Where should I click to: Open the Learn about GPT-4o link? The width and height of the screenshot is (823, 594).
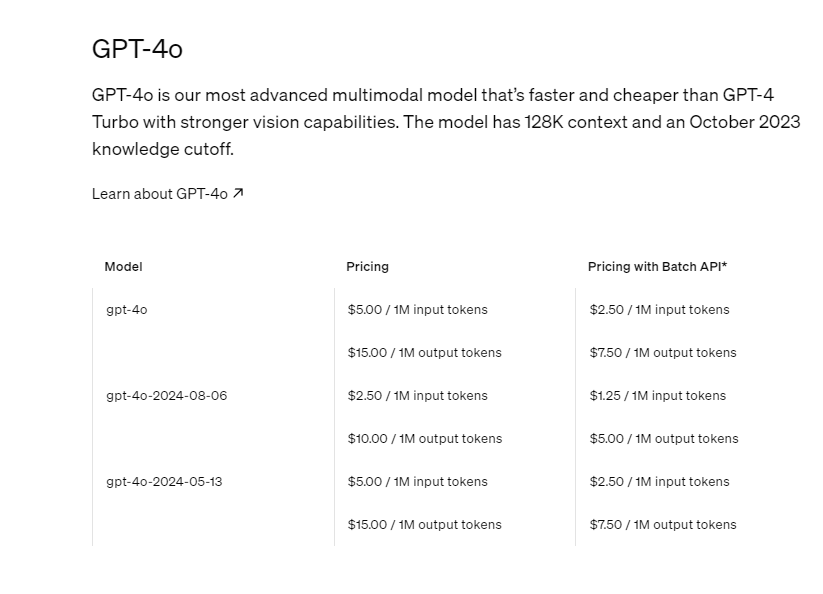point(160,194)
